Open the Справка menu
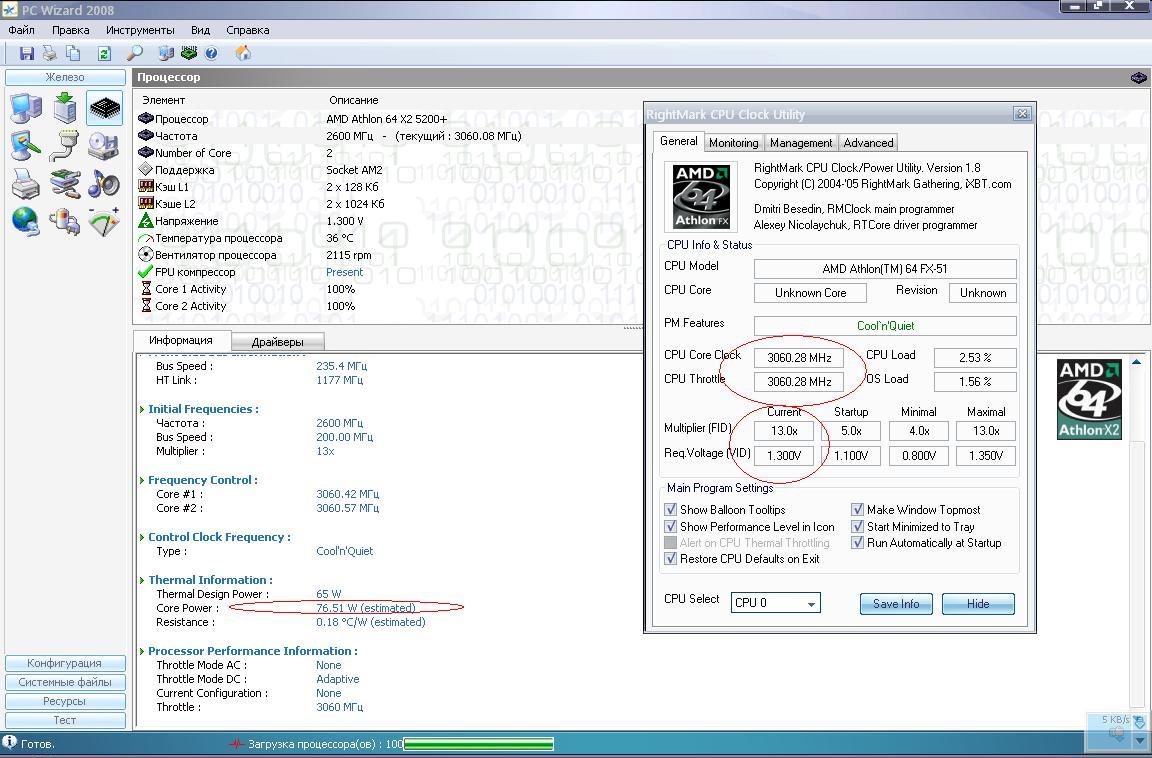This screenshot has height=758, width=1152. point(248,30)
